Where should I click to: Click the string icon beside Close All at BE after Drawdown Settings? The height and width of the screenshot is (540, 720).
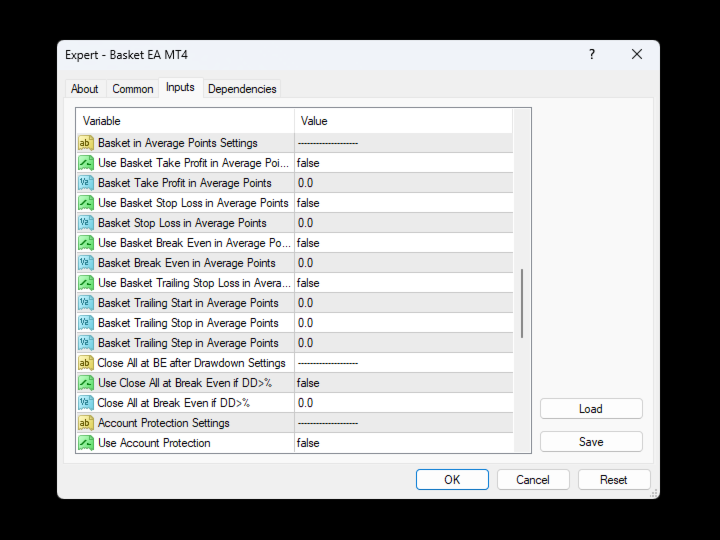86,363
